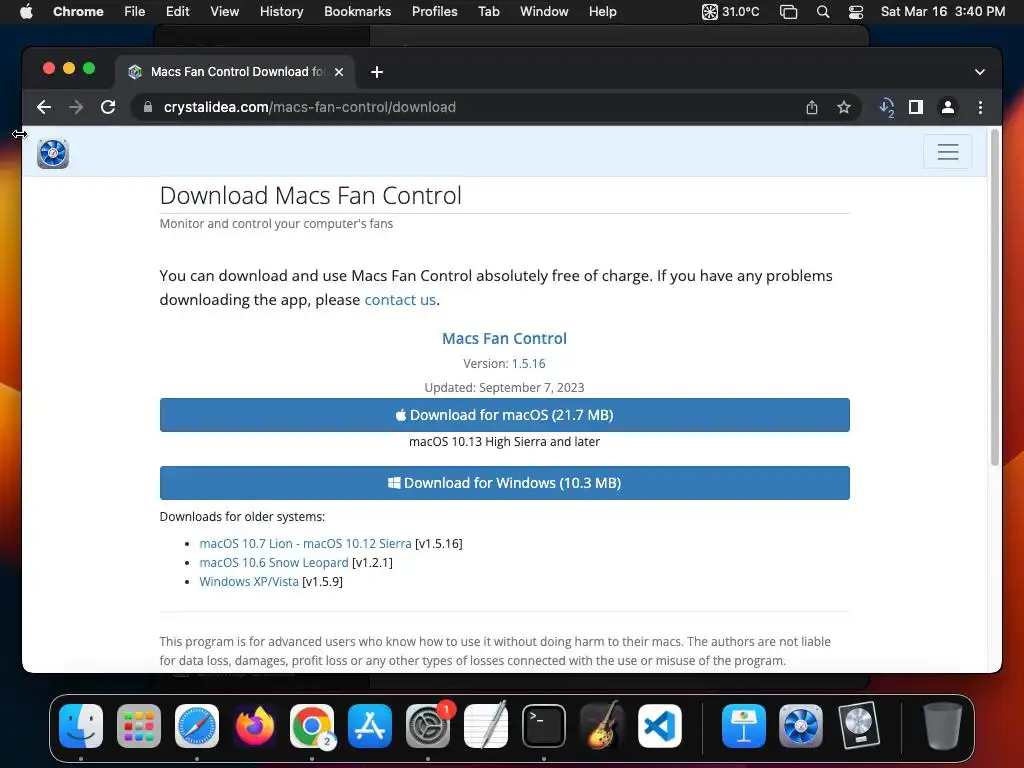1024x768 pixels.
Task: Open Chrome profile avatar menu
Action: pos(948,107)
